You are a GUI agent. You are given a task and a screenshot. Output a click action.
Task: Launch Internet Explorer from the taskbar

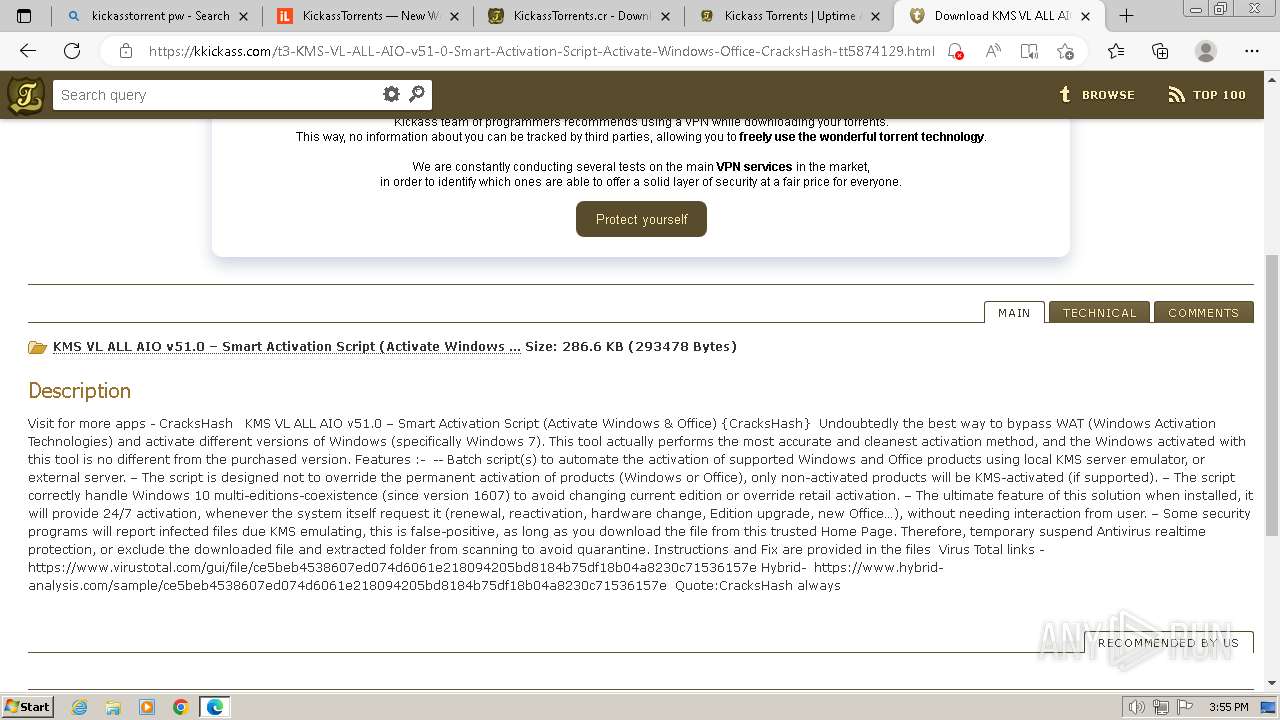79,707
